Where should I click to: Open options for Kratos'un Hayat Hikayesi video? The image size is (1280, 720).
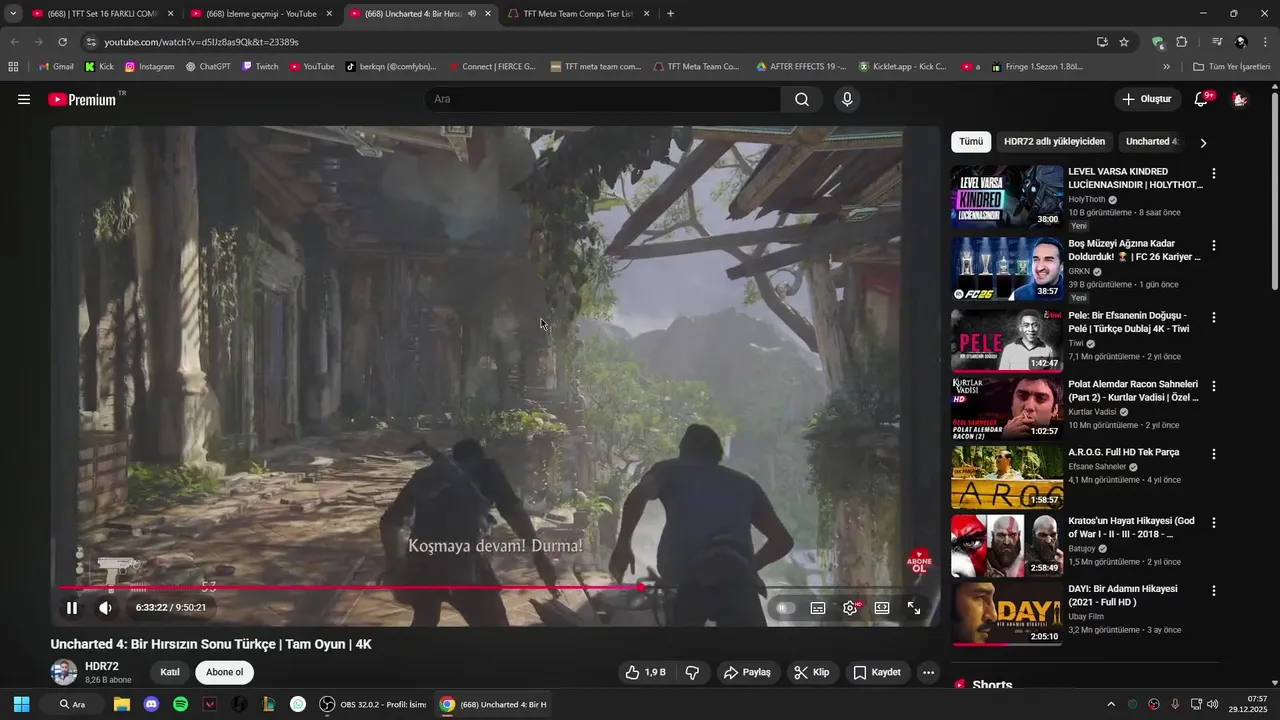[x=1214, y=523]
